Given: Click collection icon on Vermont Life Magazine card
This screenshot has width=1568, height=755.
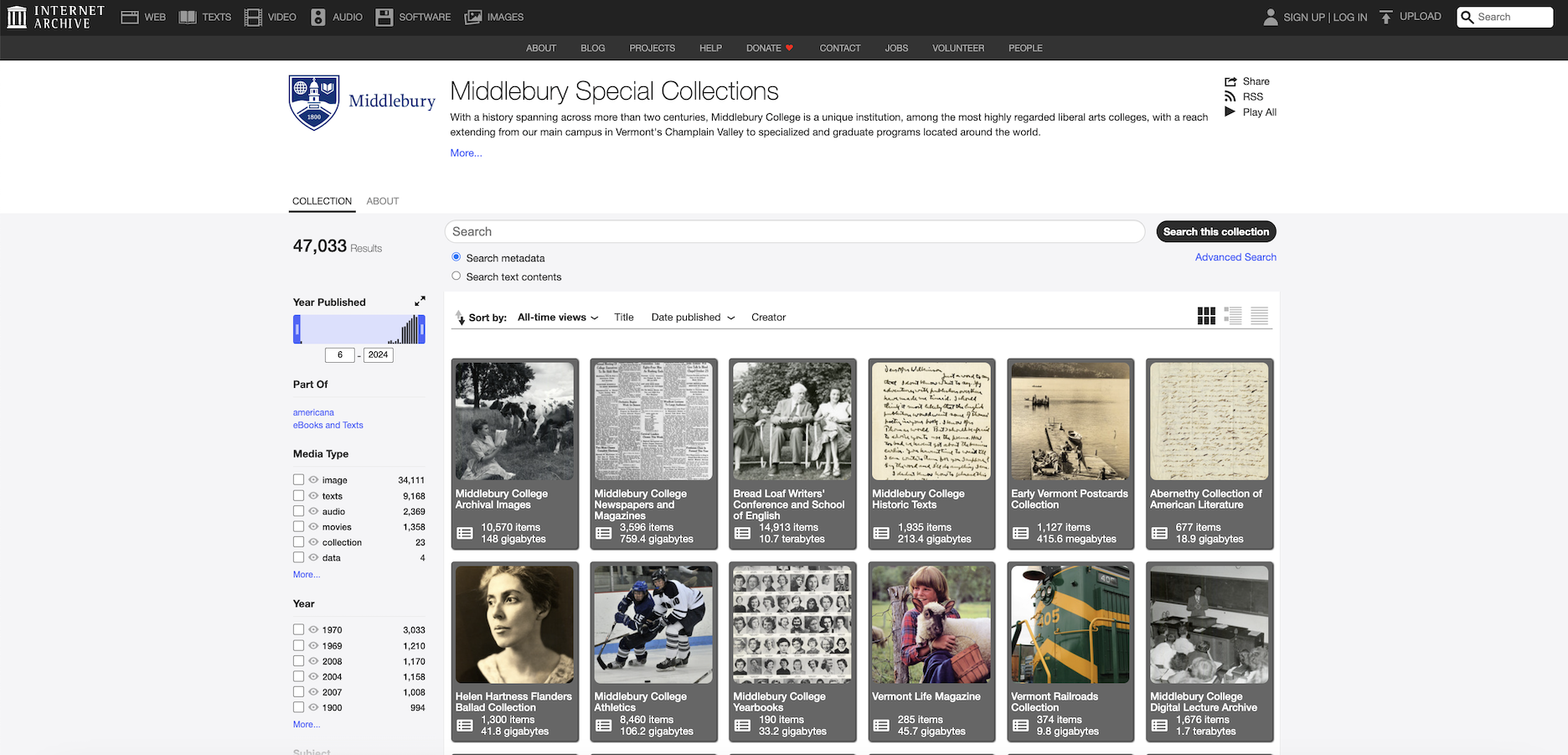Looking at the screenshot, I should point(881,726).
